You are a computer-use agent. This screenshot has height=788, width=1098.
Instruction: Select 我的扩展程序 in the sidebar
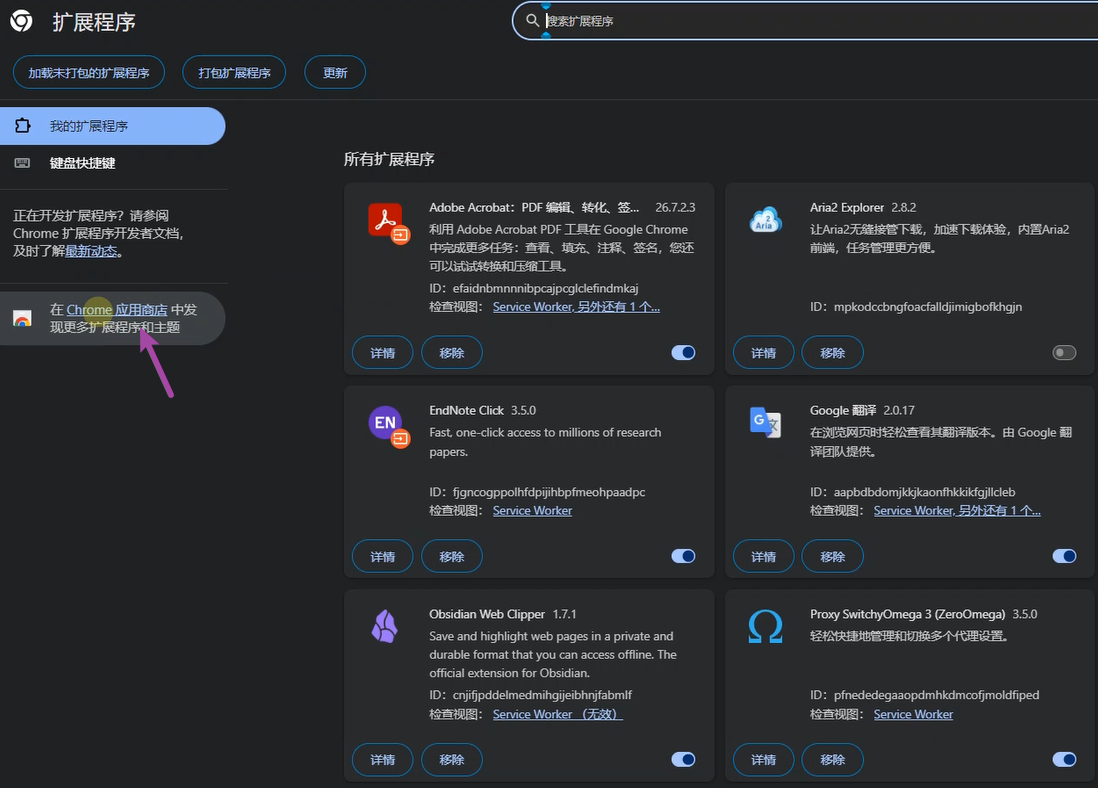coord(112,126)
